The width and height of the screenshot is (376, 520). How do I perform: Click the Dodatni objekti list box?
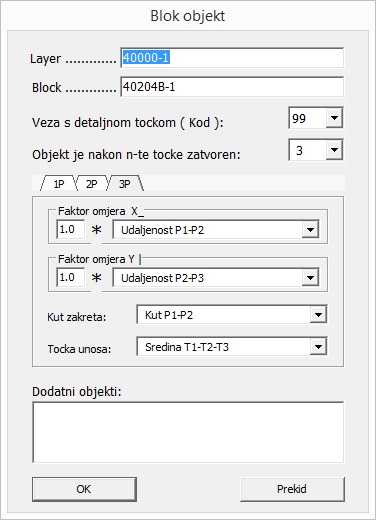click(x=188, y=432)
